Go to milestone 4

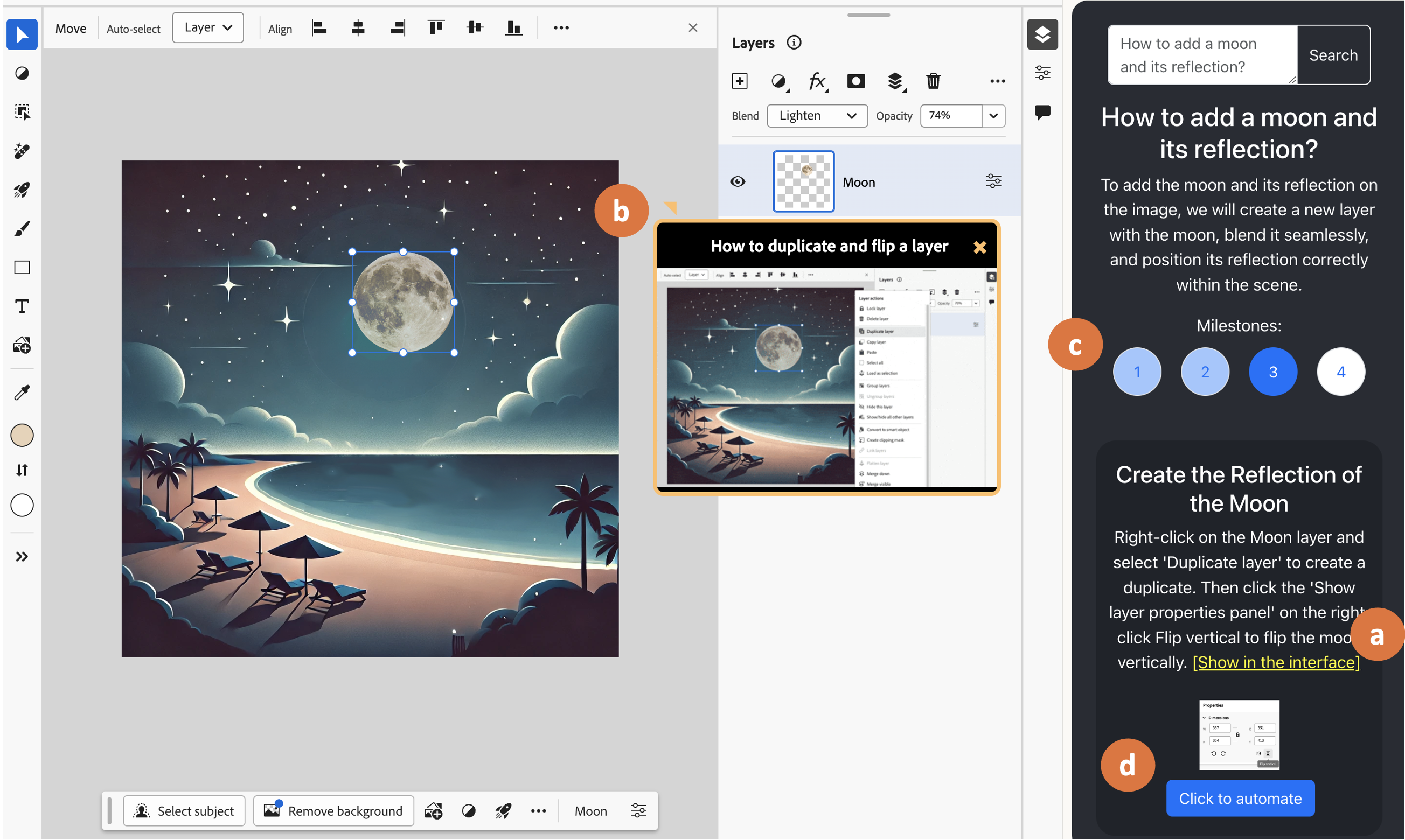(1341, 372)
